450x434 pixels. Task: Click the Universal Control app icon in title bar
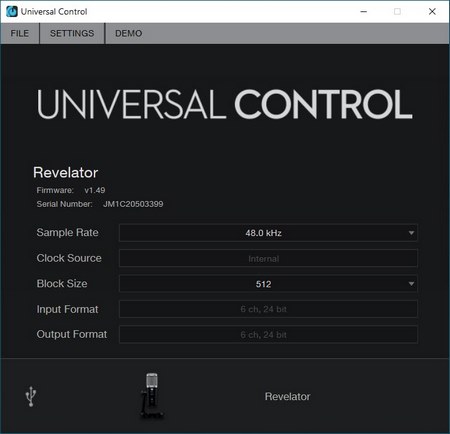coord(12,12)
